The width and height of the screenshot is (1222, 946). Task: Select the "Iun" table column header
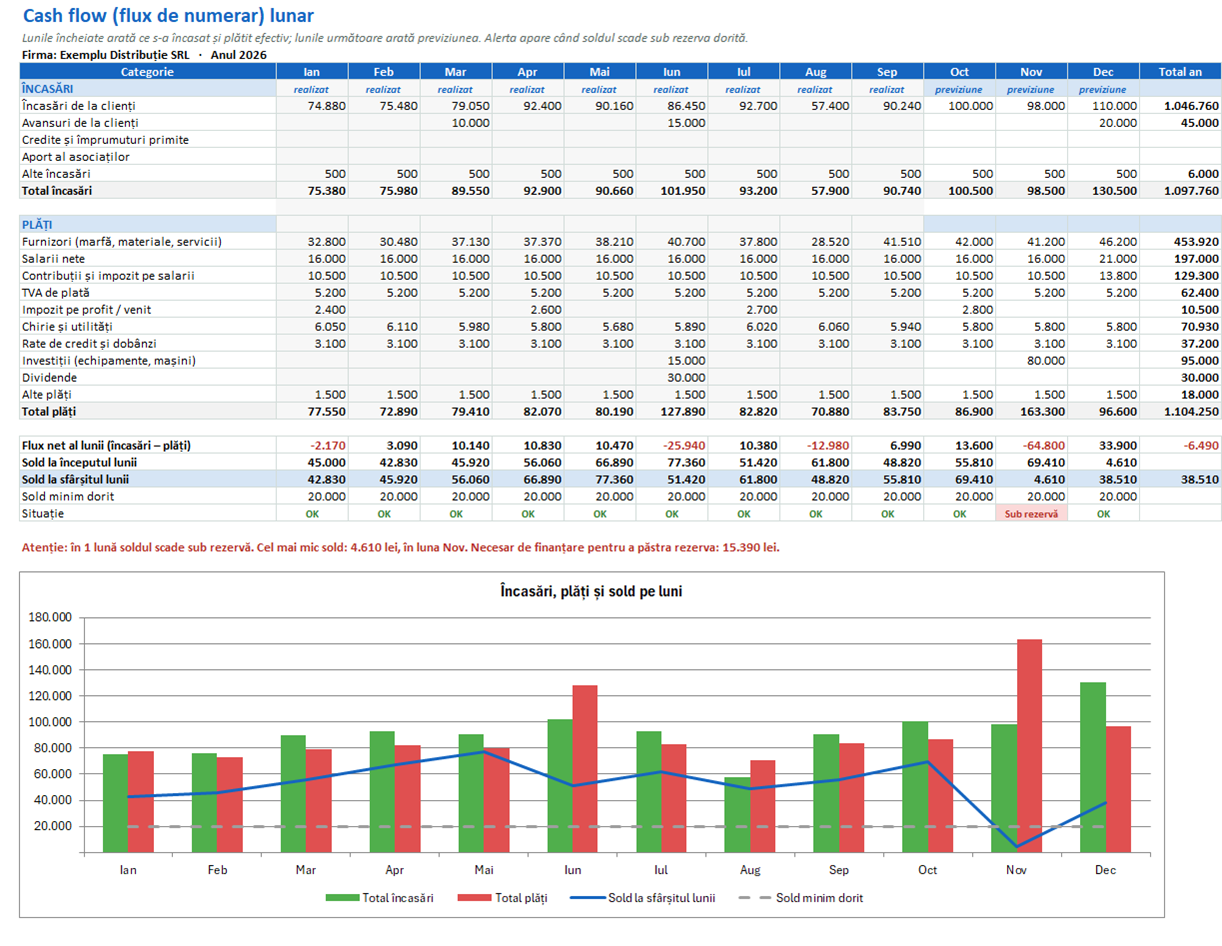click(672, 71)
